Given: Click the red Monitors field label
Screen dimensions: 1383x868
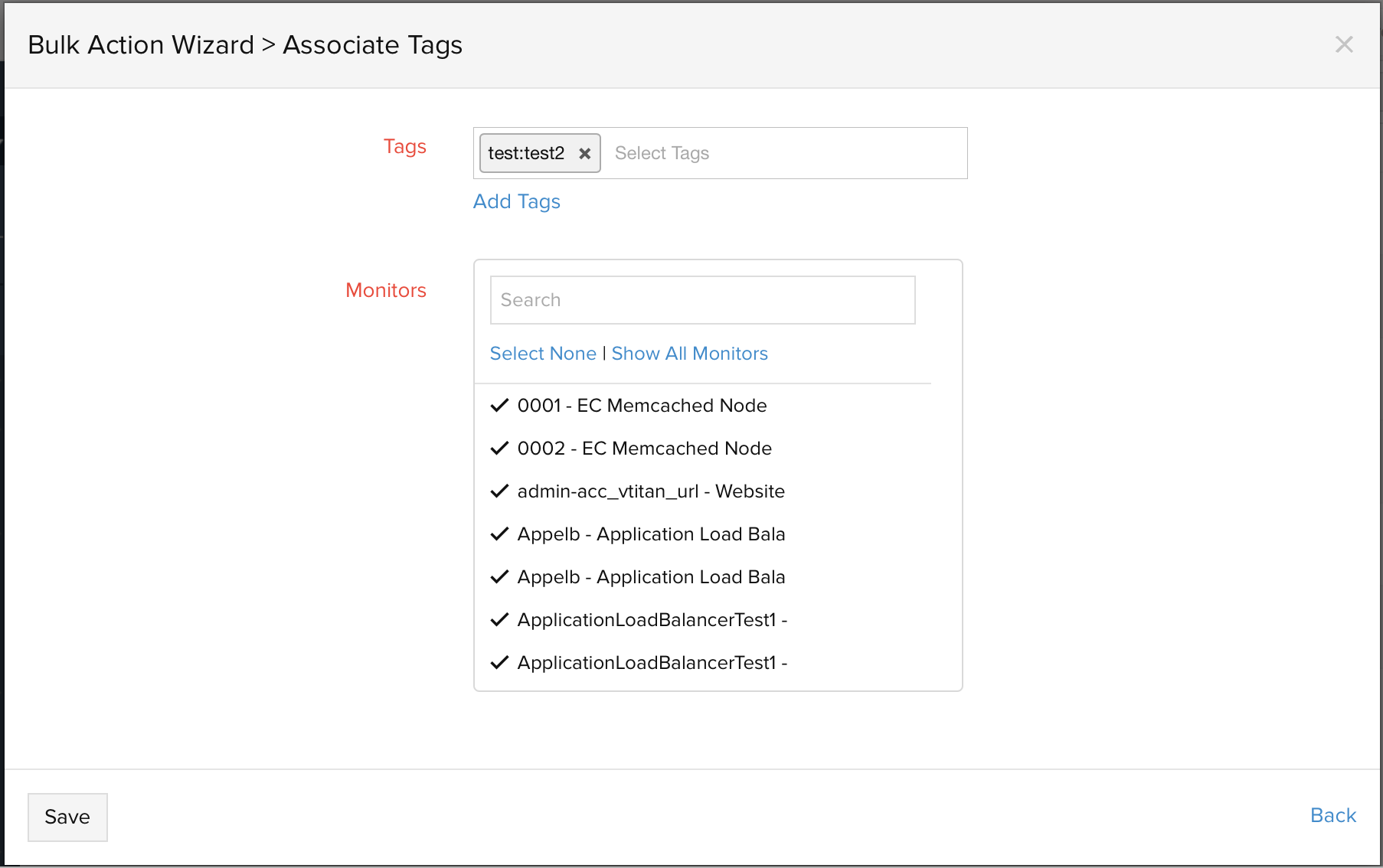Looking at the screenshot, I should pyautogui.click(x=385, y=290).
